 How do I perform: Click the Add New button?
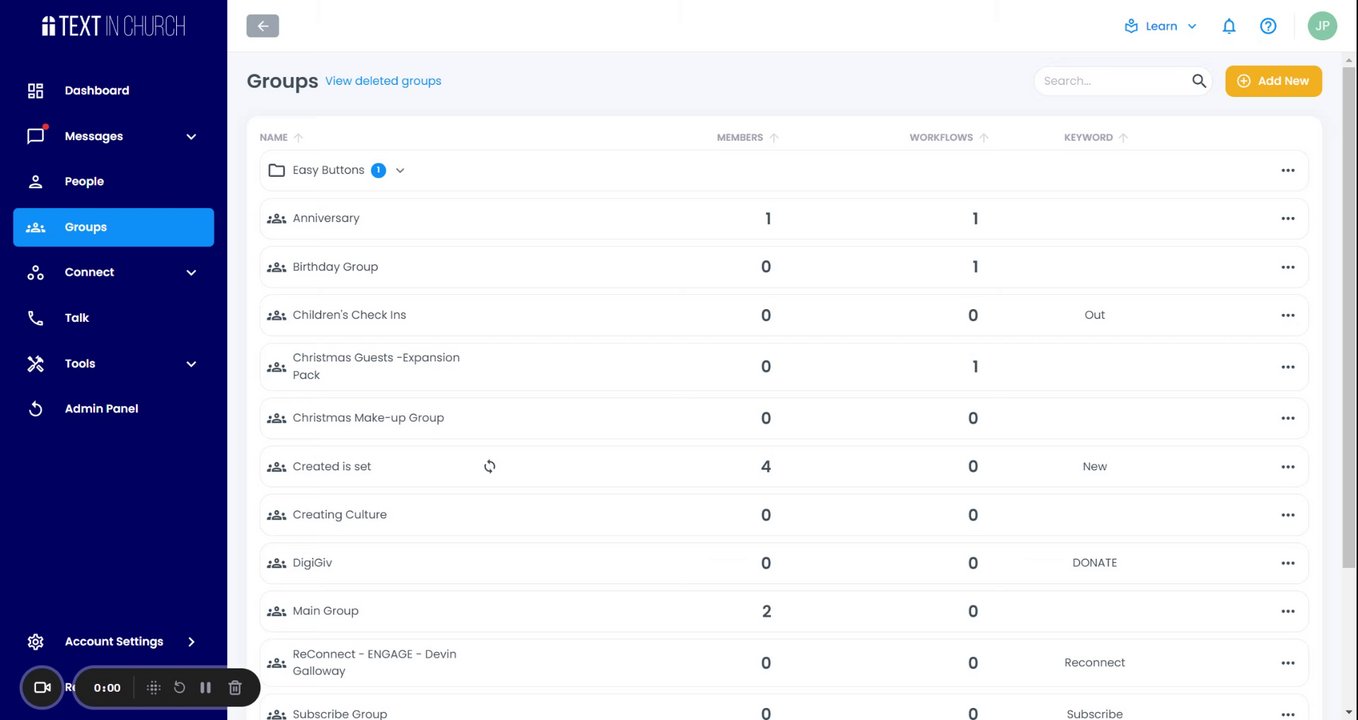(x=1273, y=81)
